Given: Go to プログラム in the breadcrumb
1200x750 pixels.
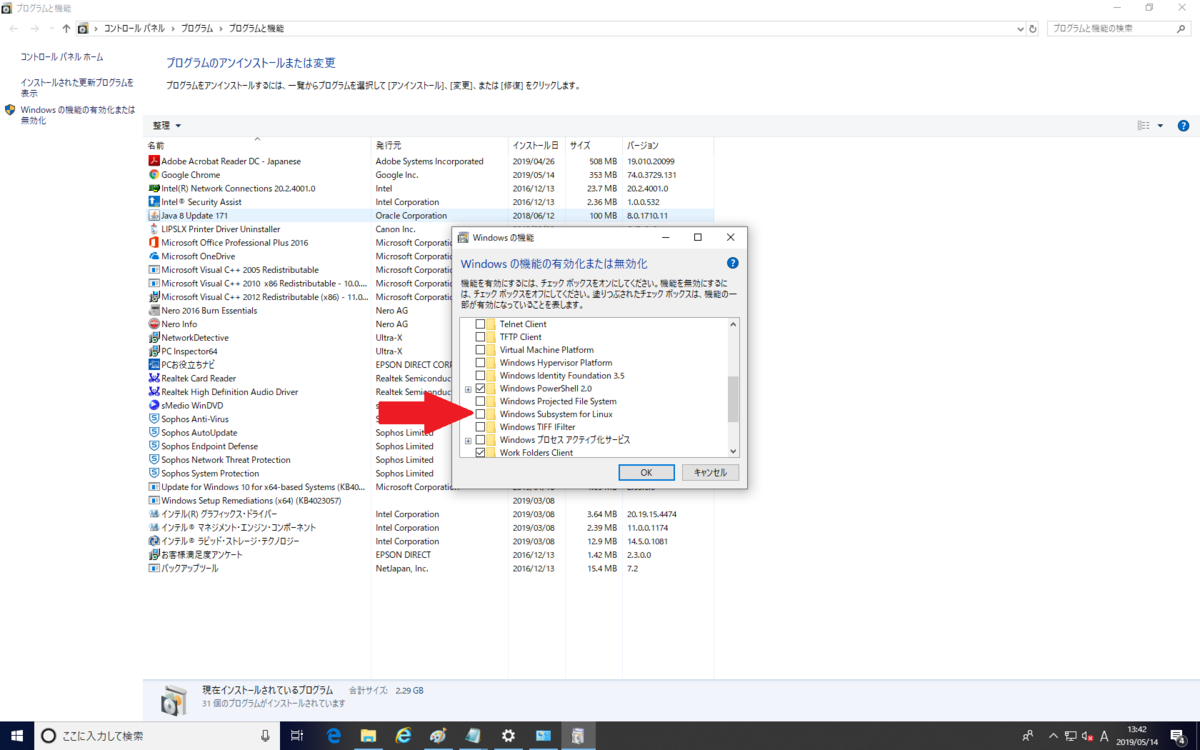Looking at the screenshot, I should (x=198, y=29).
